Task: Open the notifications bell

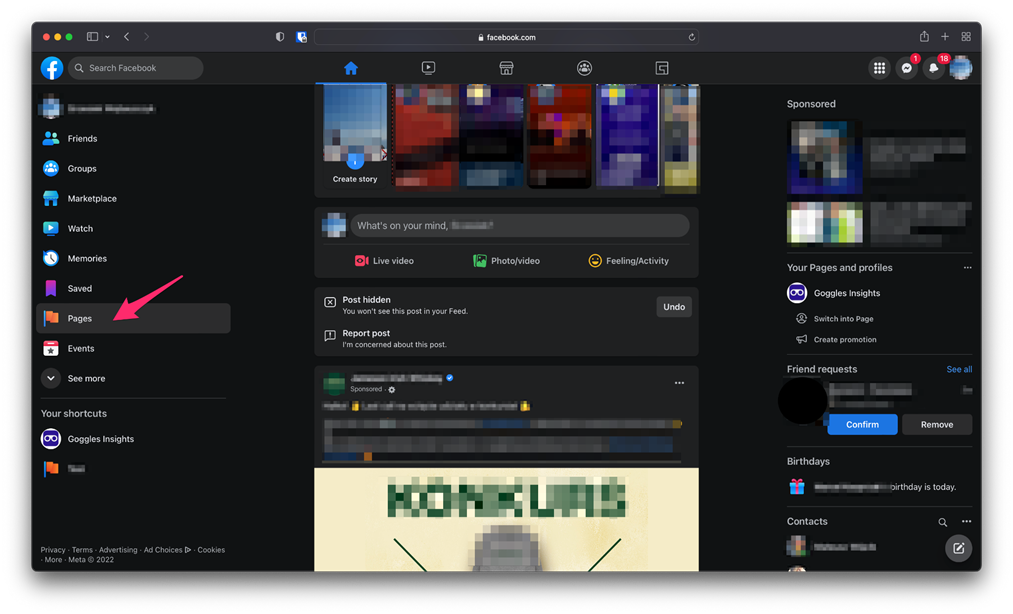Action: (x=933, y=68)
